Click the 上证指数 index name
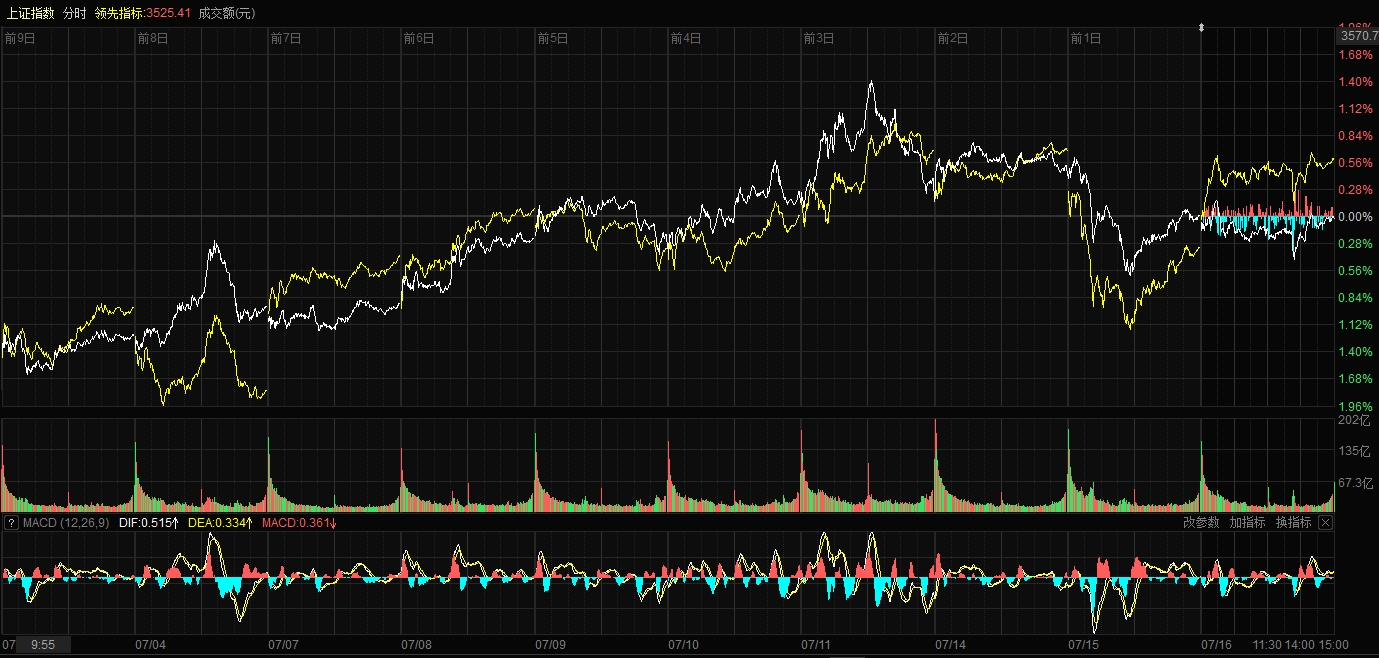This screenshot has width=1379, height=658. [x=29, y=13]
